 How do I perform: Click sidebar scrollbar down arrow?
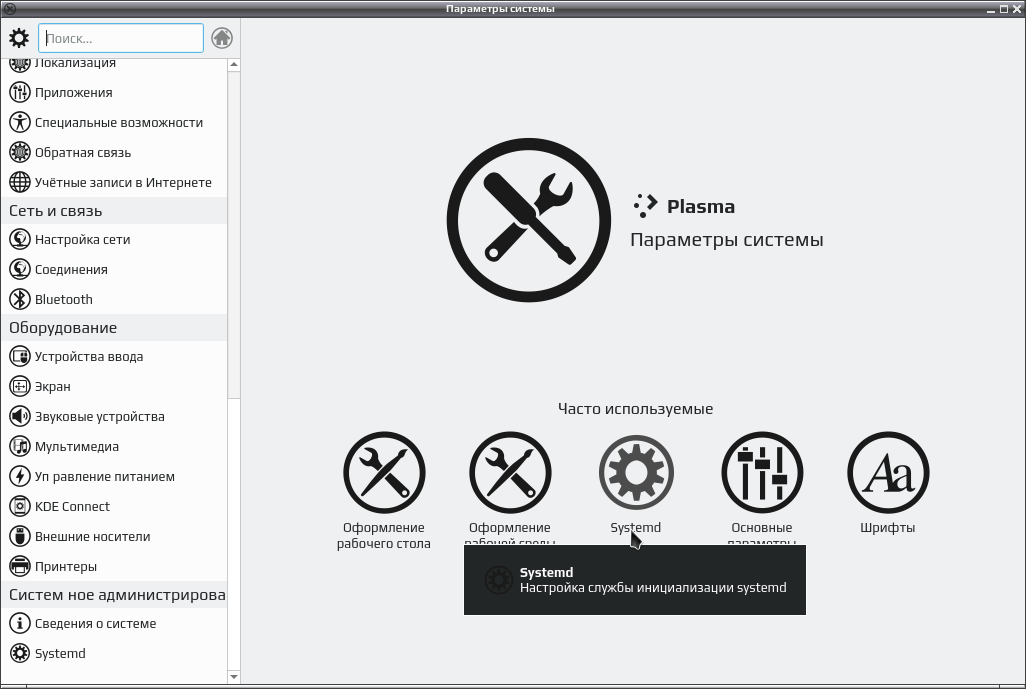(234, 677)
